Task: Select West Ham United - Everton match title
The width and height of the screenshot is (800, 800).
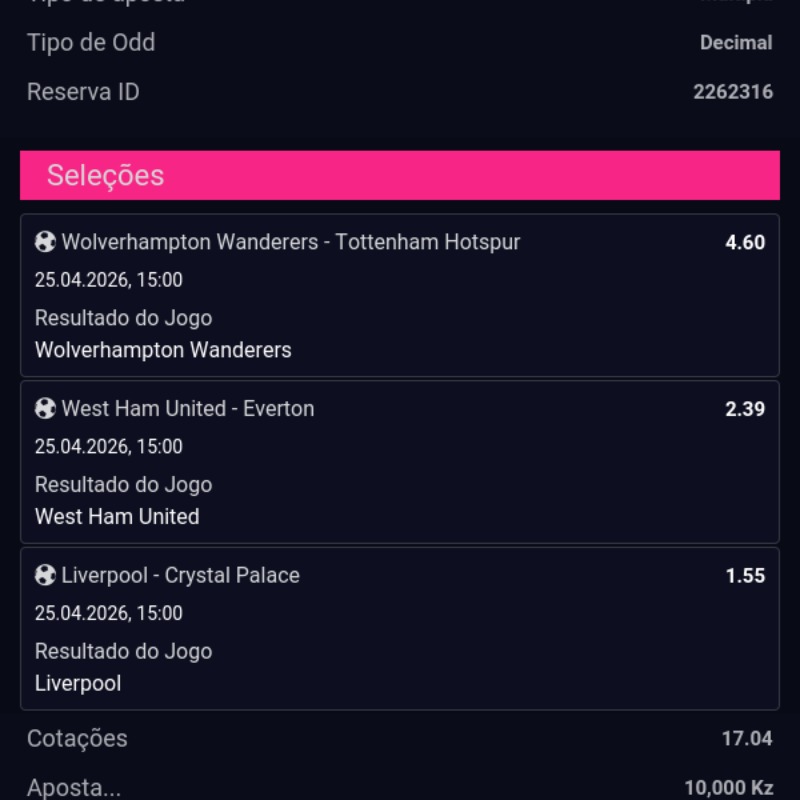Action: pos(188,408)
